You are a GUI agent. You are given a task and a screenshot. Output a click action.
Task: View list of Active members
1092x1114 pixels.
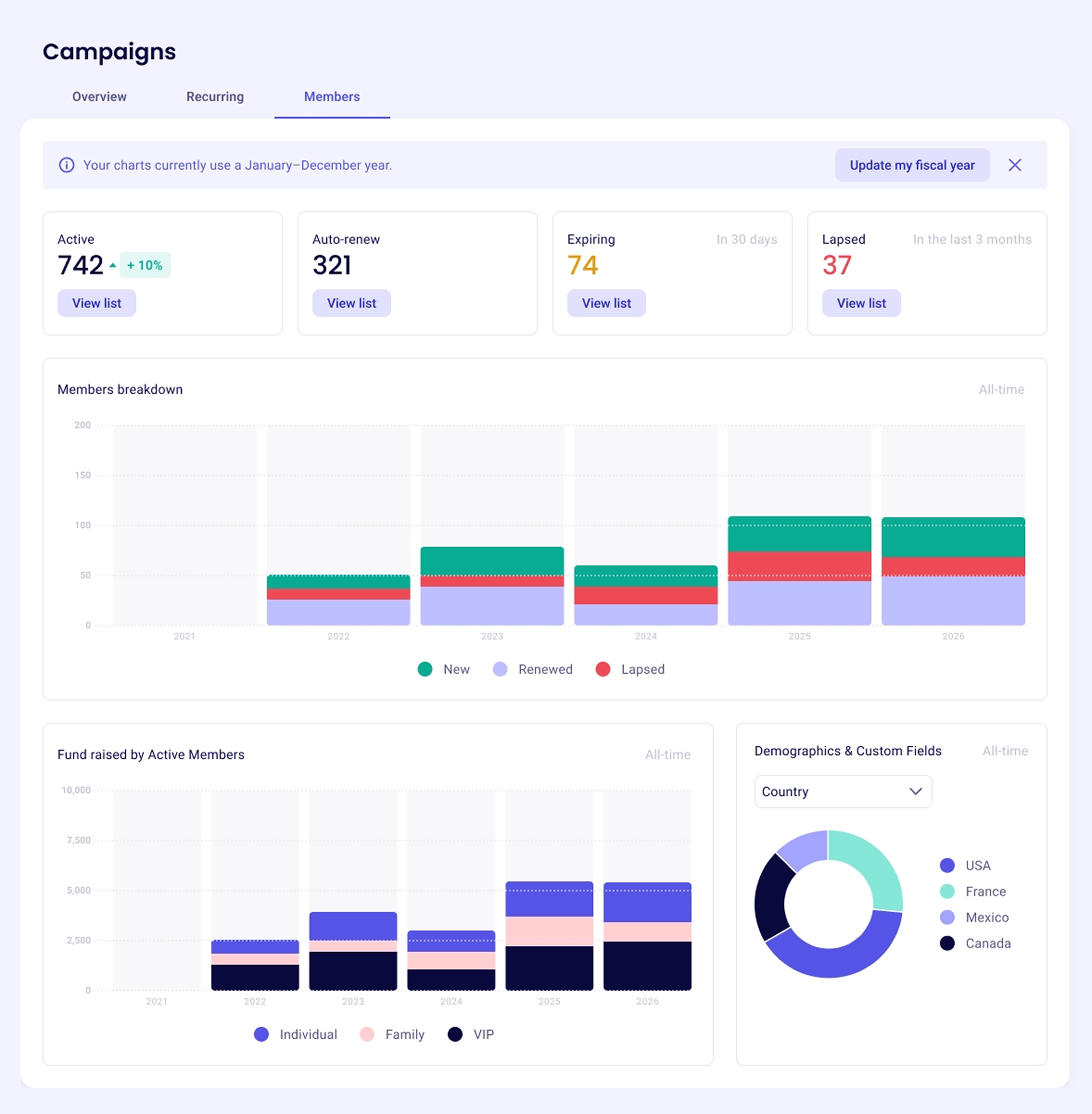click(x=97, y=303)
